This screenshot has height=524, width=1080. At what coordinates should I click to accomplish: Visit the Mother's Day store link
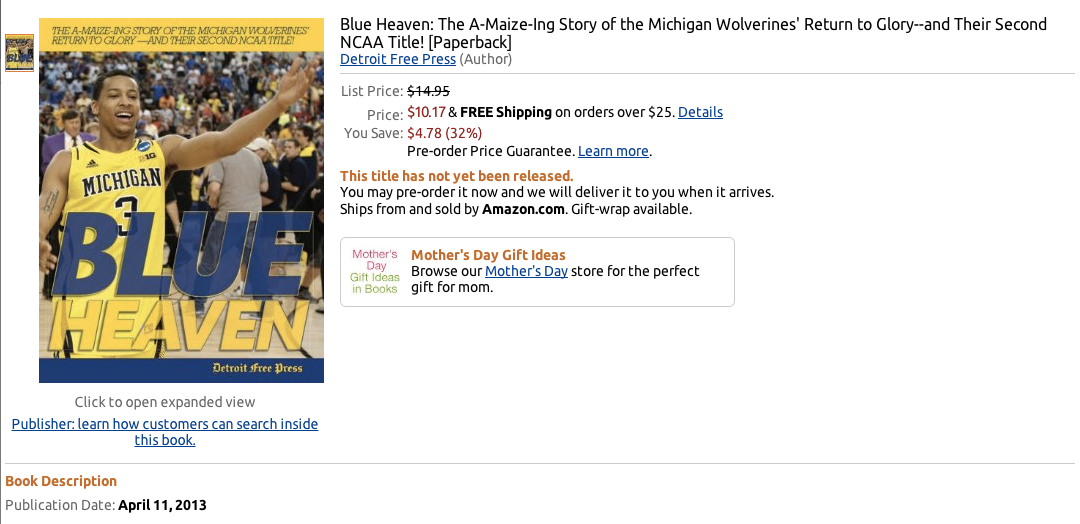coord(526,271)
